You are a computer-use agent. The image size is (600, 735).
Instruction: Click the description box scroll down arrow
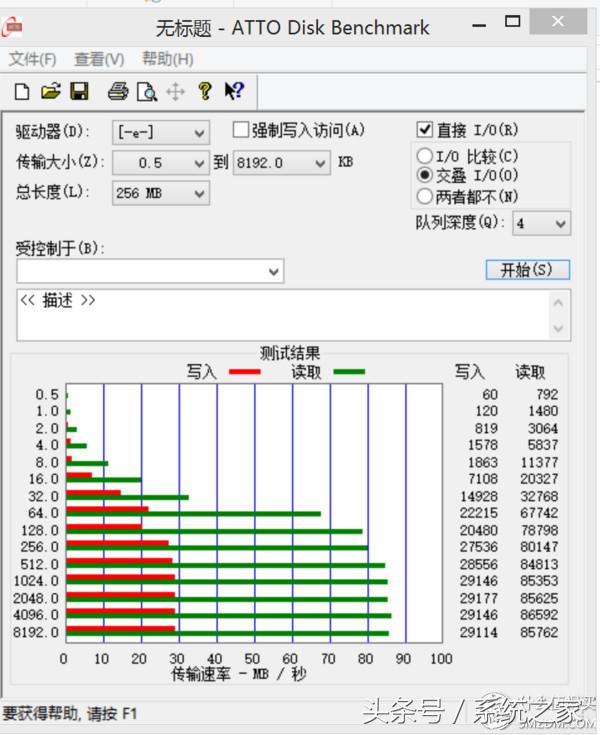[x=558, y=328]
